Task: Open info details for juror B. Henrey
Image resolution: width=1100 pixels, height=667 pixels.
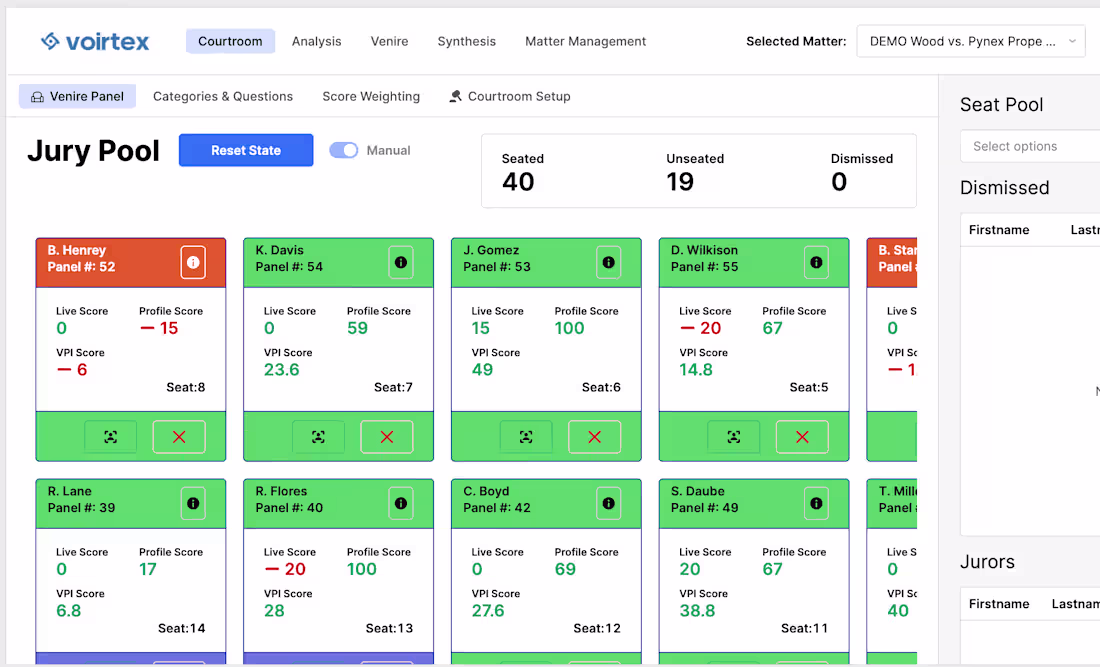Action: (193, 262)
